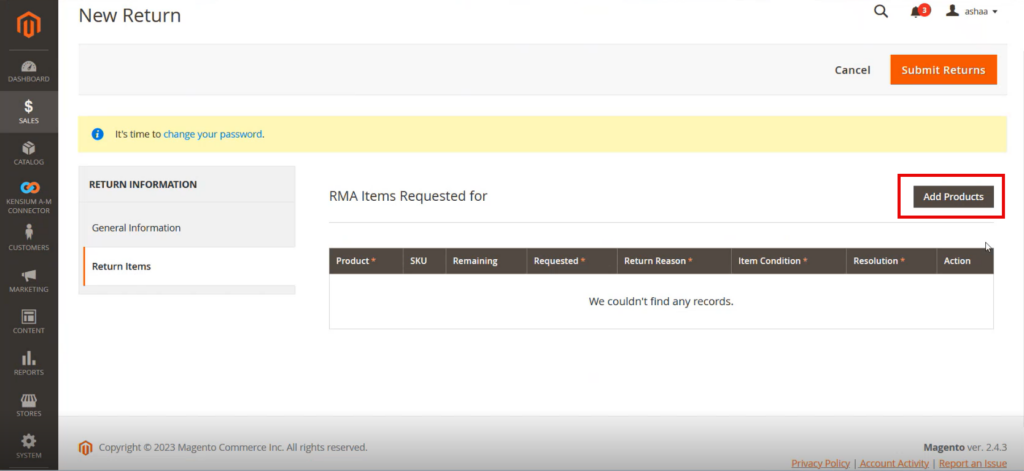The height and width of the screenshot is (471, 1024).
Task: Open the Content menu
Action: point(29,322)
